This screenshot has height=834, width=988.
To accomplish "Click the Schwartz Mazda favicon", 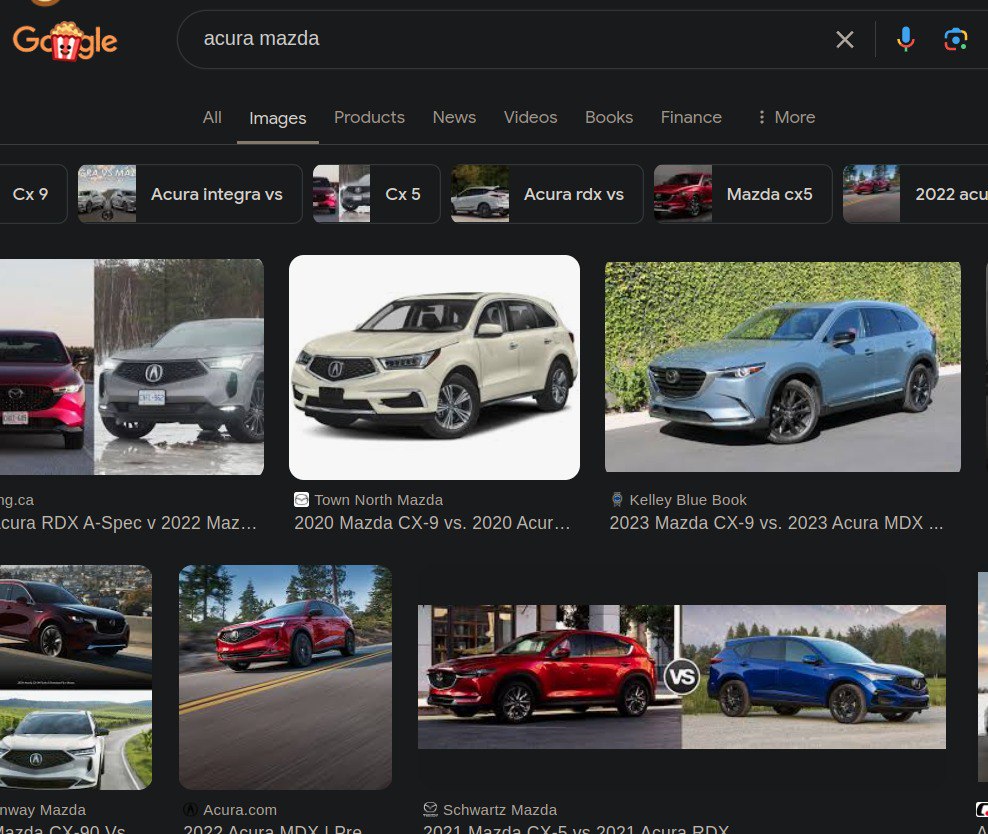I will 430,810.
